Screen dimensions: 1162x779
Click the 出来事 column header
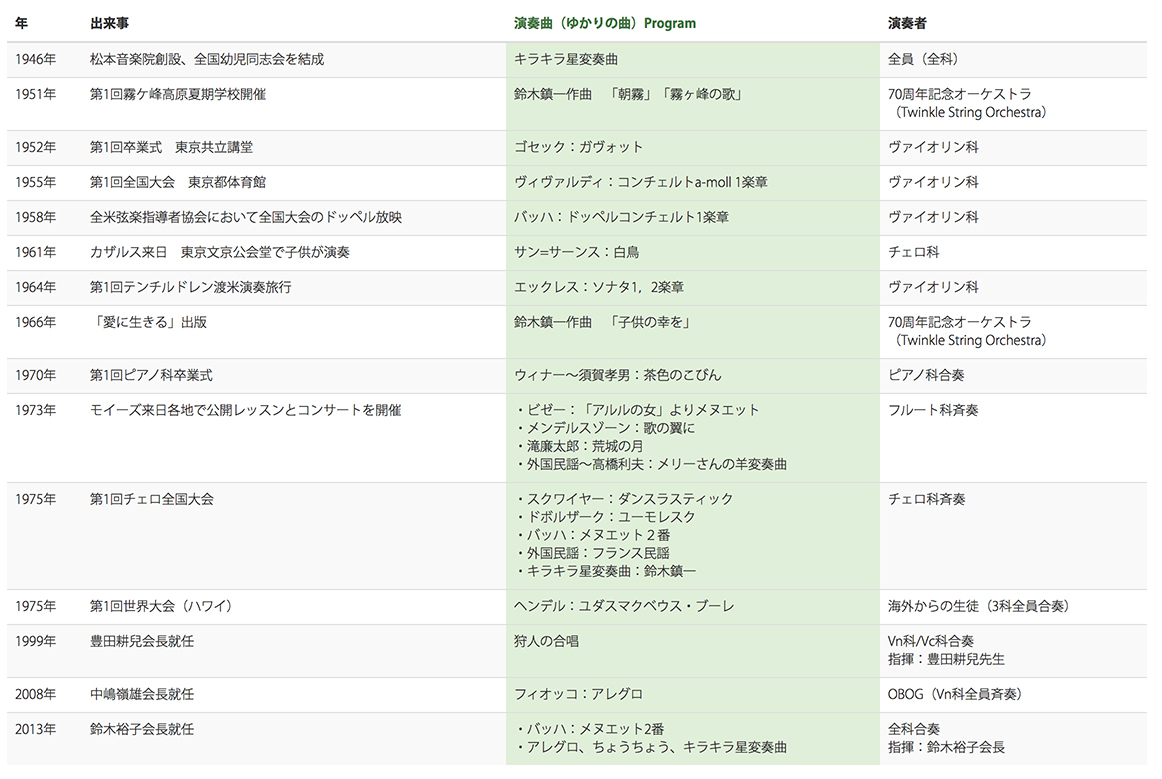[109, 23]
